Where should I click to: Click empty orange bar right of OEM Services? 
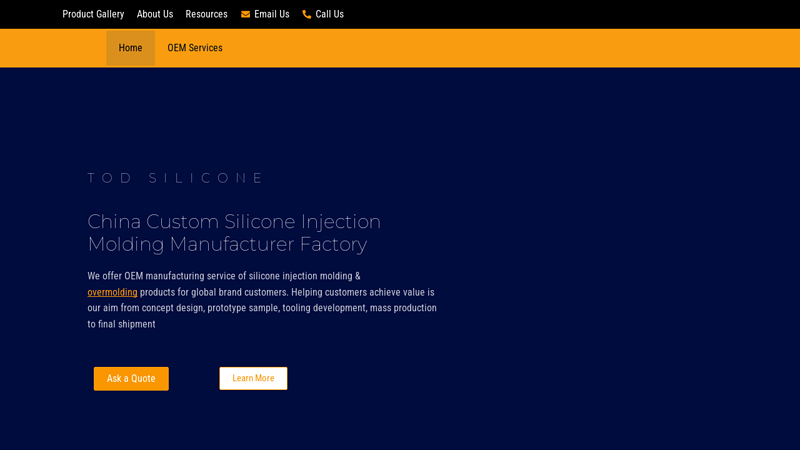coord(510,48)
